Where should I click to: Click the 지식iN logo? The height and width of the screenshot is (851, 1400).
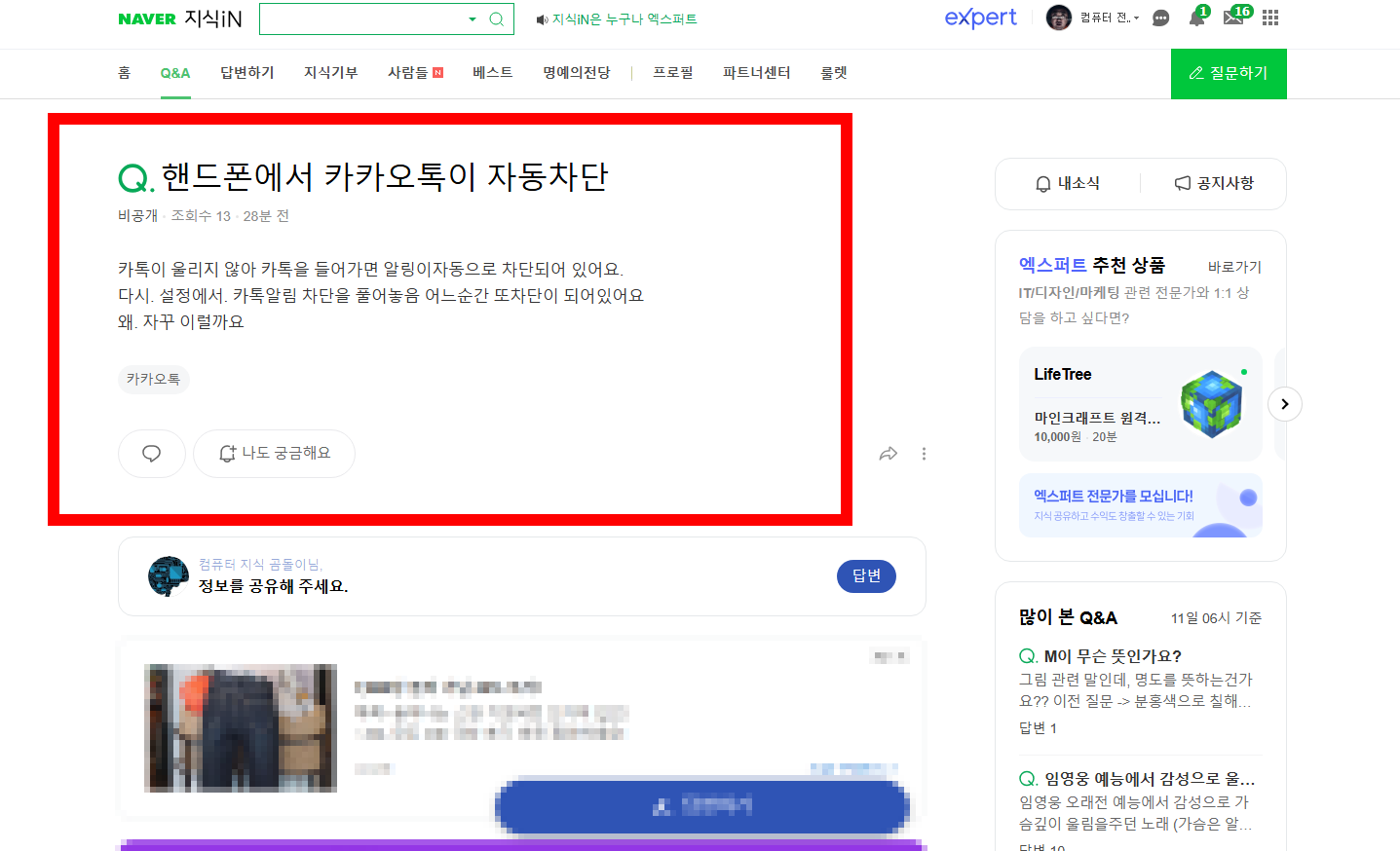click(213, 18)
